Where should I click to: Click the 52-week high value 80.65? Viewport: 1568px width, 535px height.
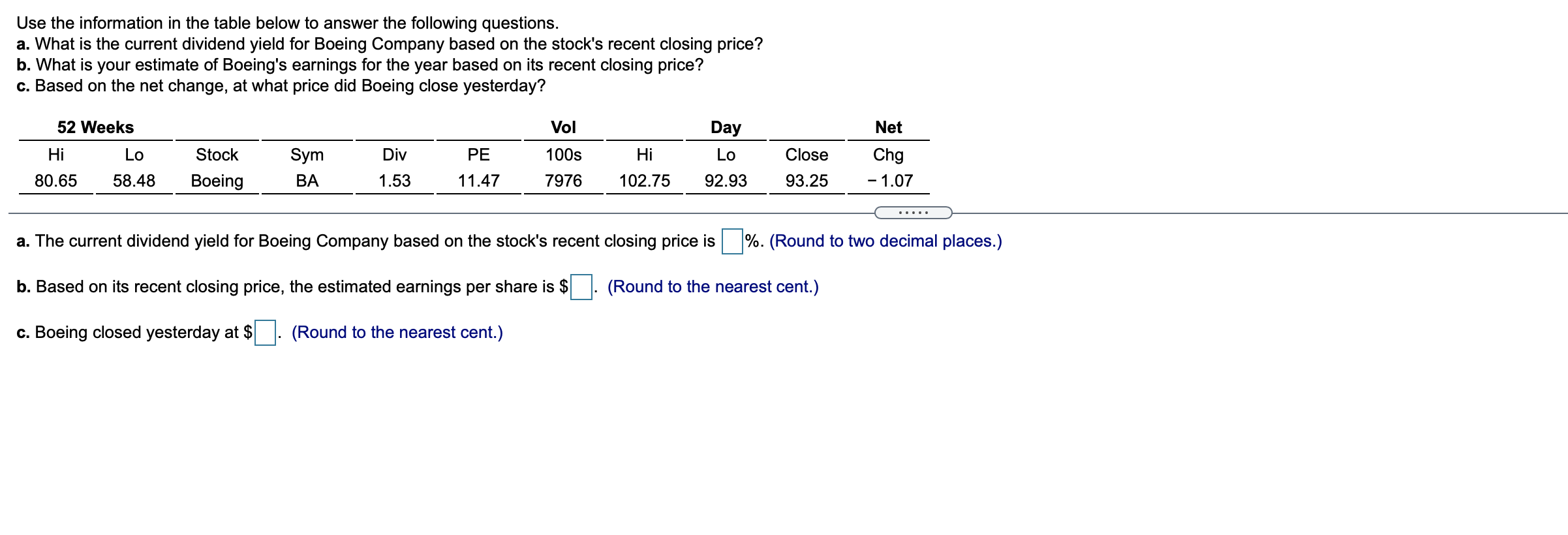(x=56, y=181)
